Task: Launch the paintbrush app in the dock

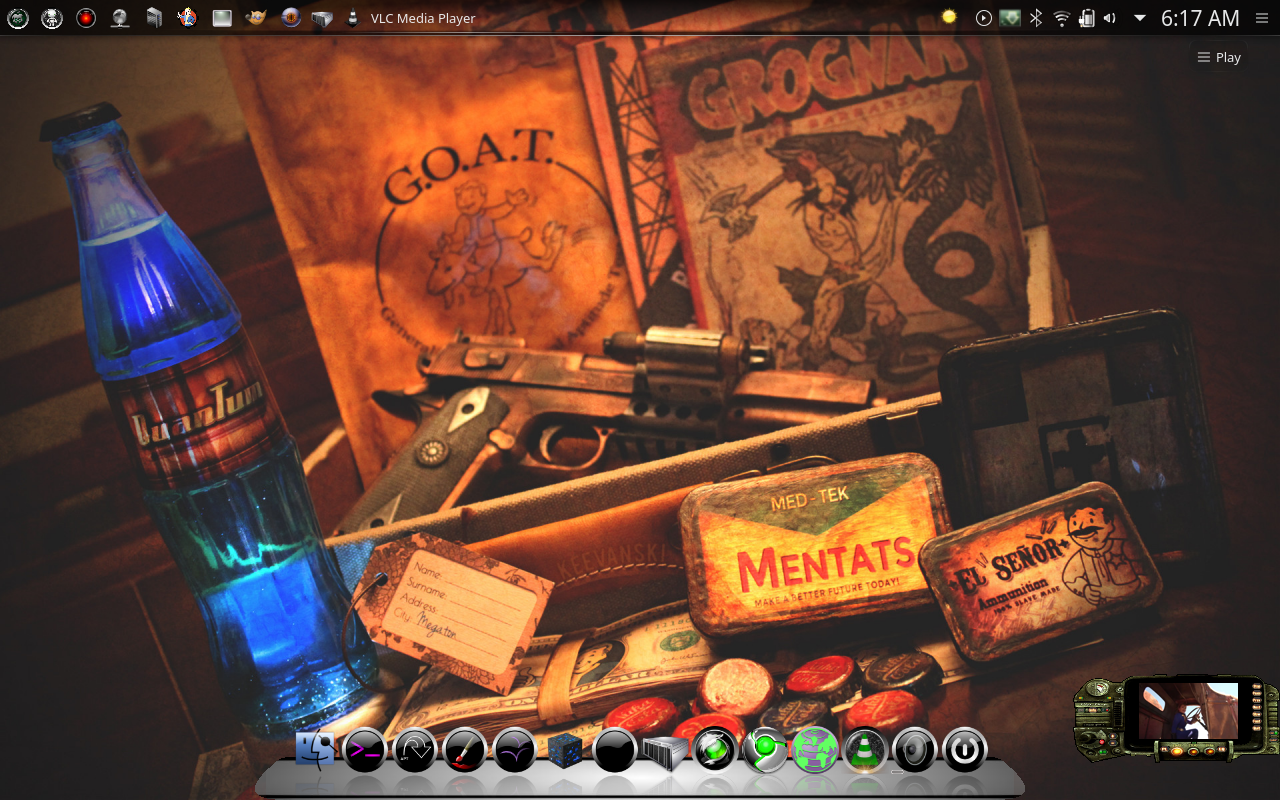Action: (x=465, y=750)
